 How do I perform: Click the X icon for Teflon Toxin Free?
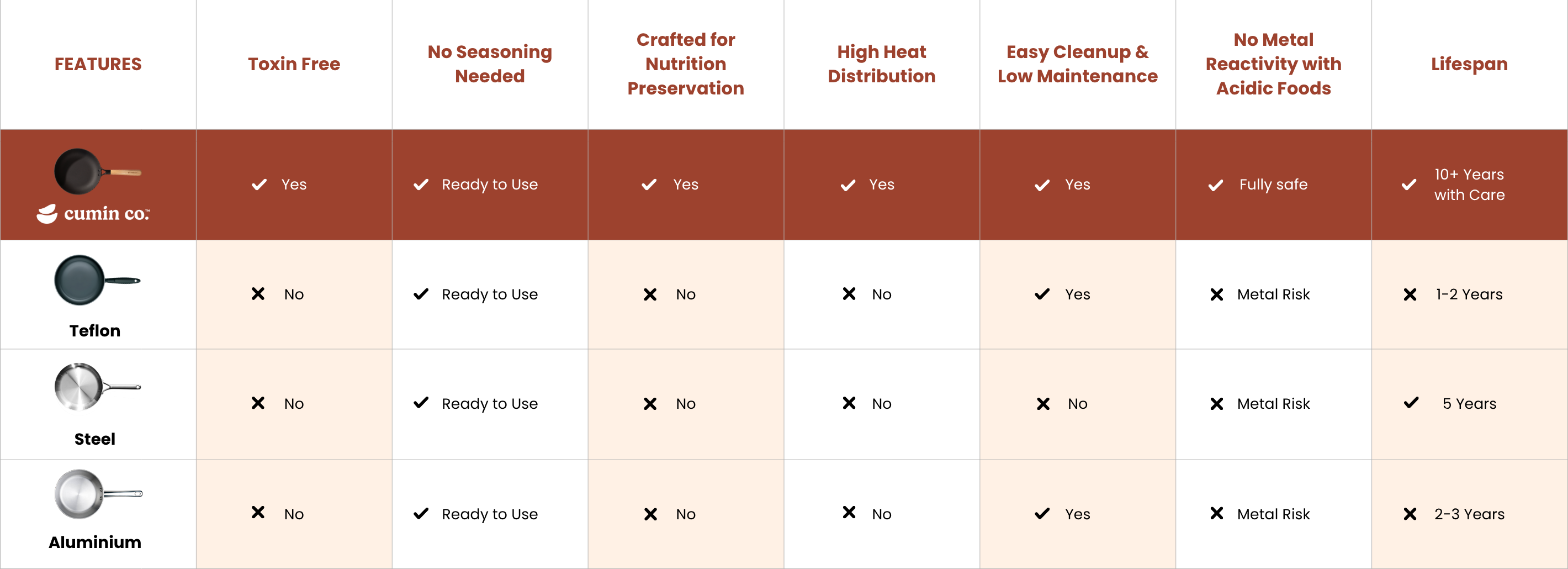(258, 294)
